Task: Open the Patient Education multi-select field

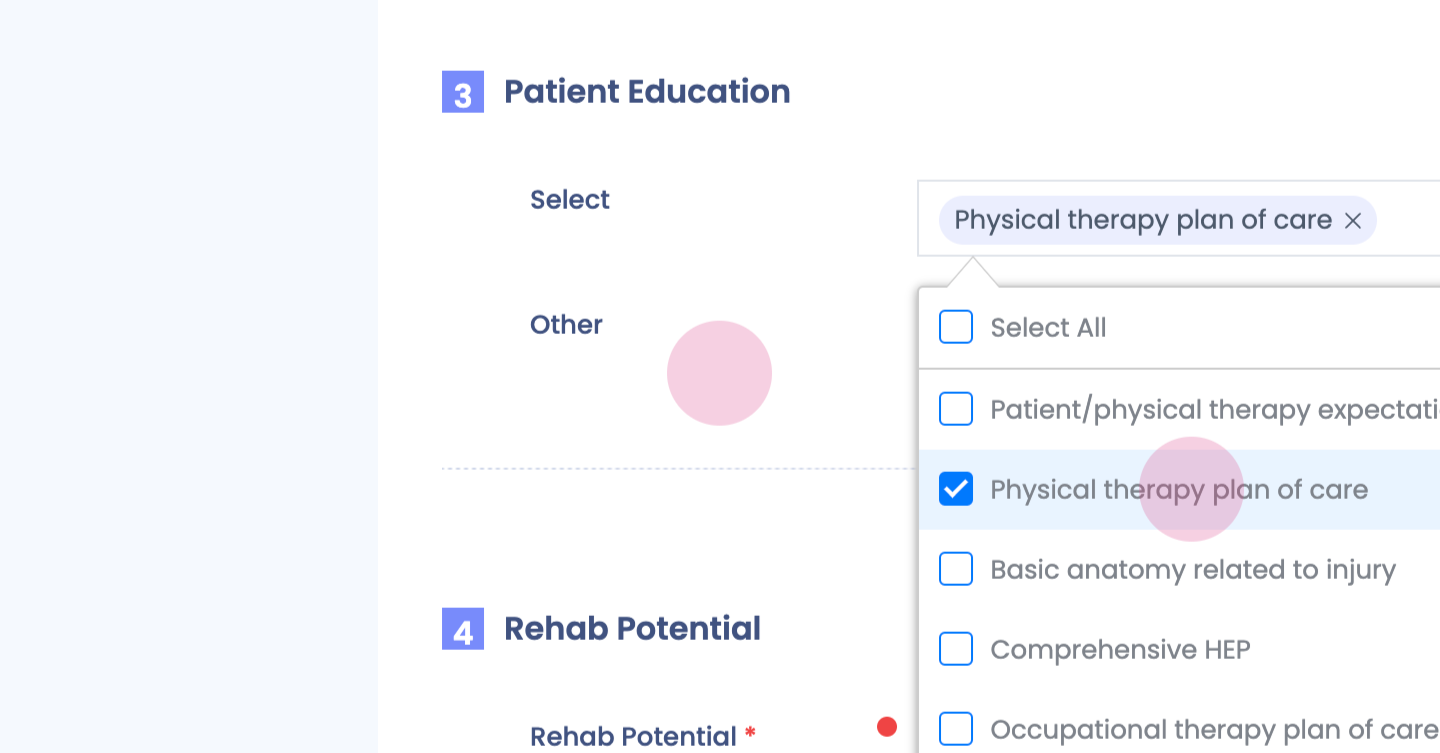Action: pos(1400,219)
